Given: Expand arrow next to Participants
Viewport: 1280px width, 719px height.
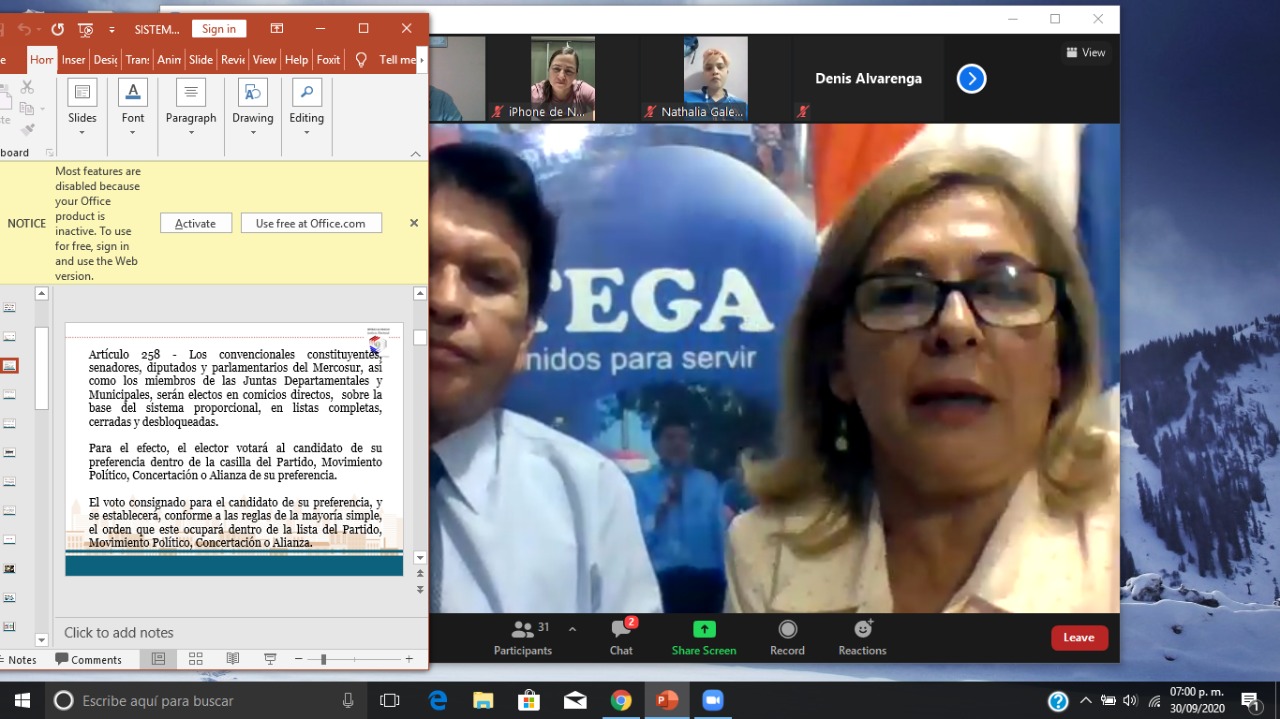Looking at the screenshot, I should 572,629.
